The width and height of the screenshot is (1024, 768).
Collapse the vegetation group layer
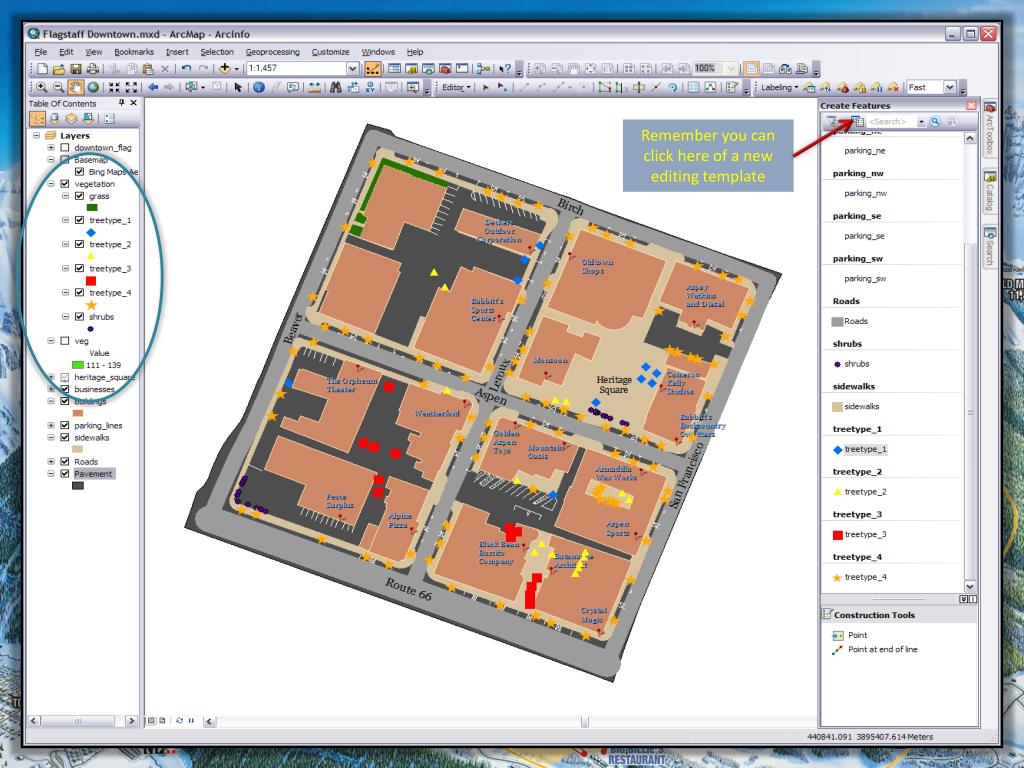[51, 184]
